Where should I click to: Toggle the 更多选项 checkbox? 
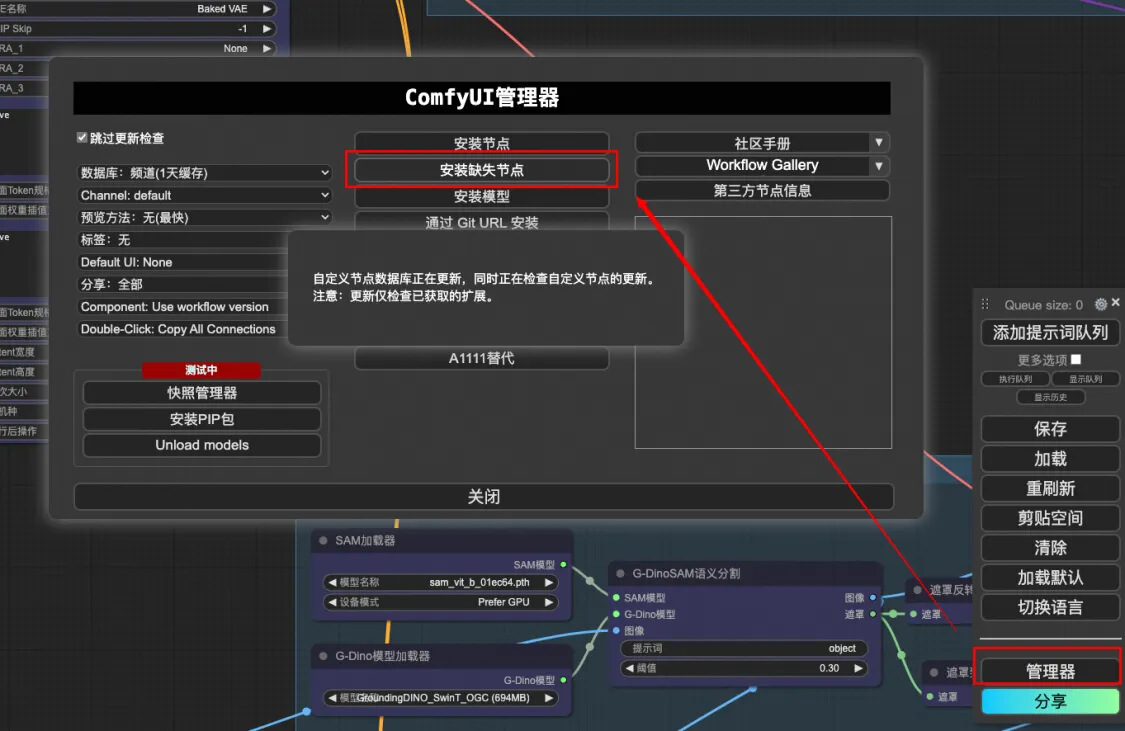pos(1075,359)
